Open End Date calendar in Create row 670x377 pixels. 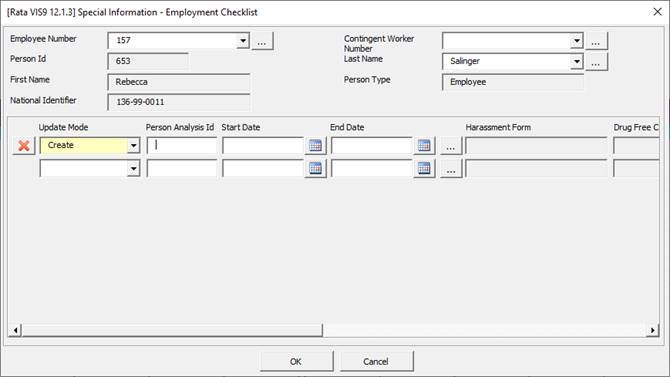pos(424,146)
